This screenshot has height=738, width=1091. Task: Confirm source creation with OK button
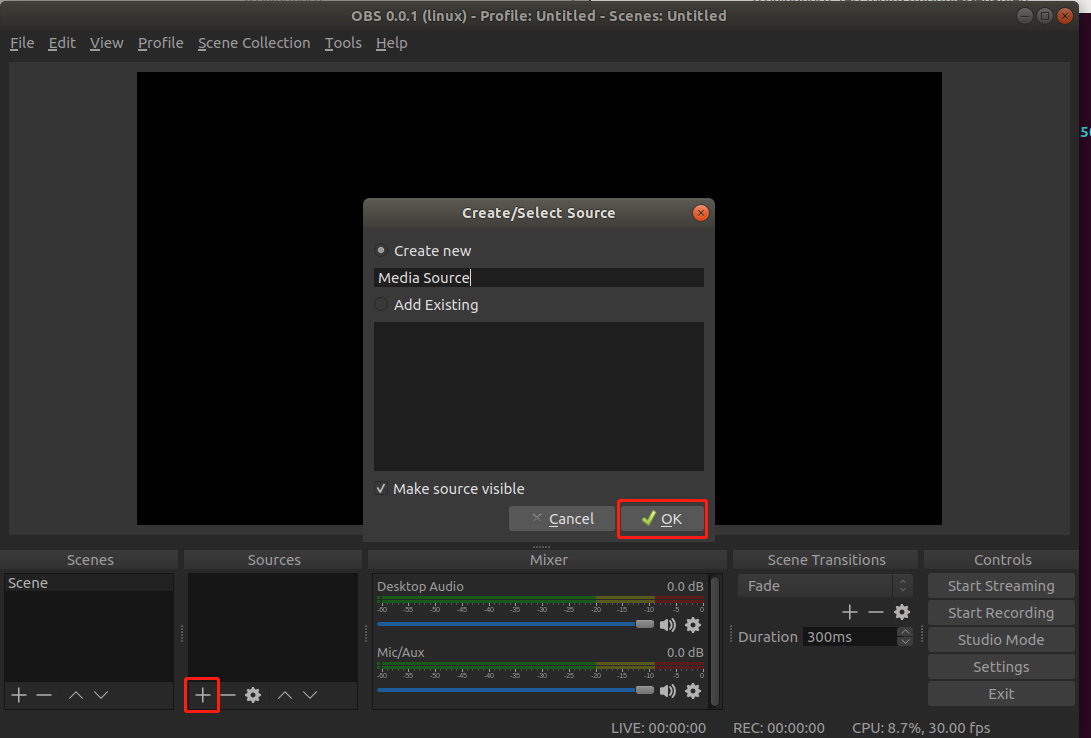[x=662, y=519]
